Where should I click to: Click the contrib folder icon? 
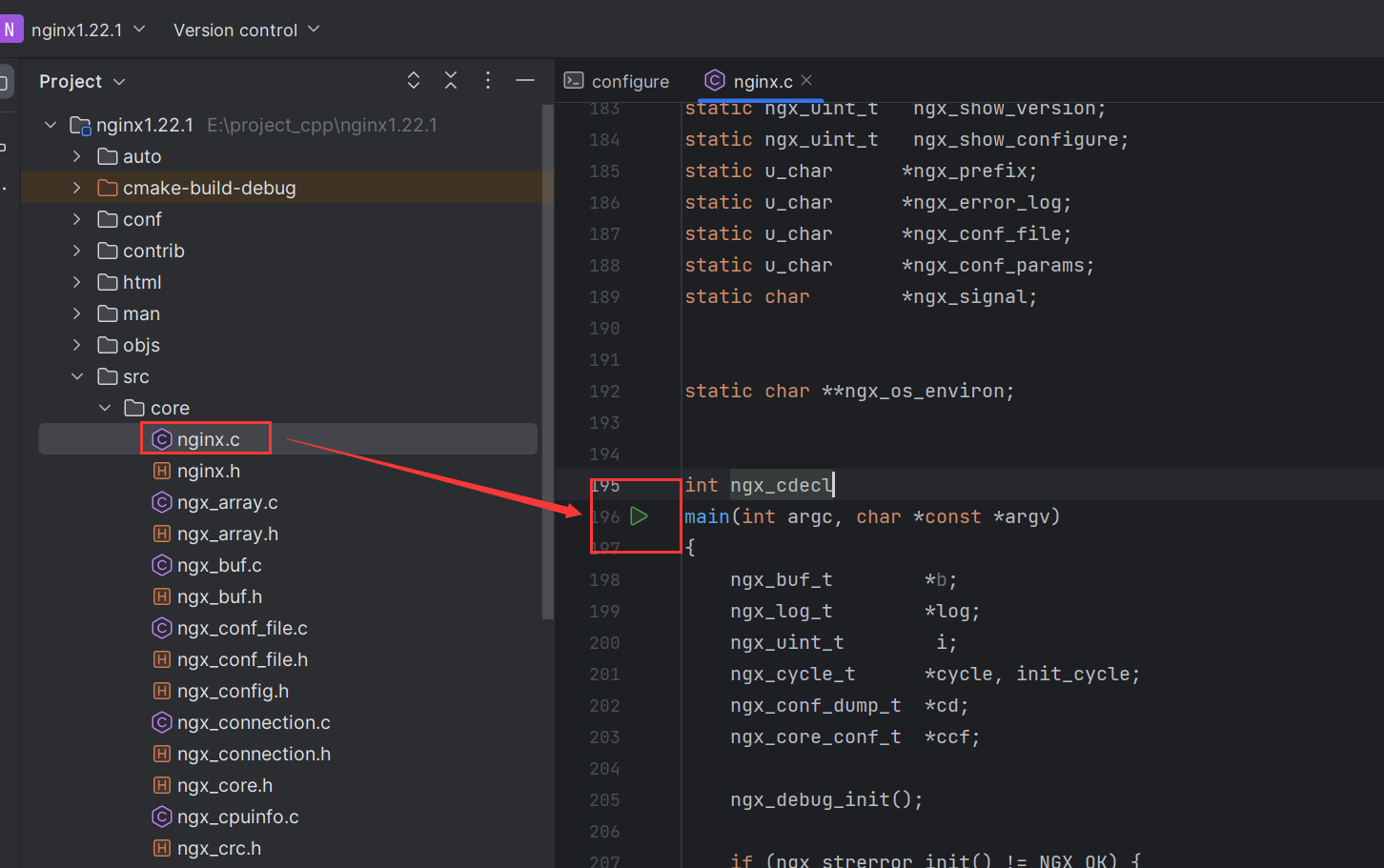pos(108,251)
